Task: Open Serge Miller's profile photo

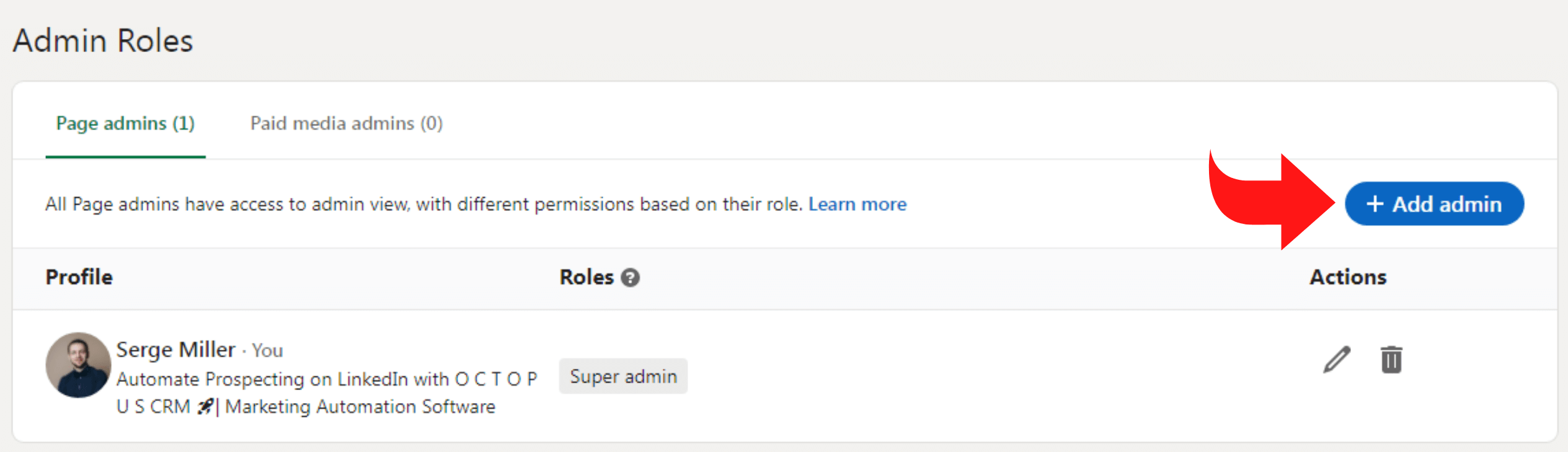Action: [x=78, y=365]
